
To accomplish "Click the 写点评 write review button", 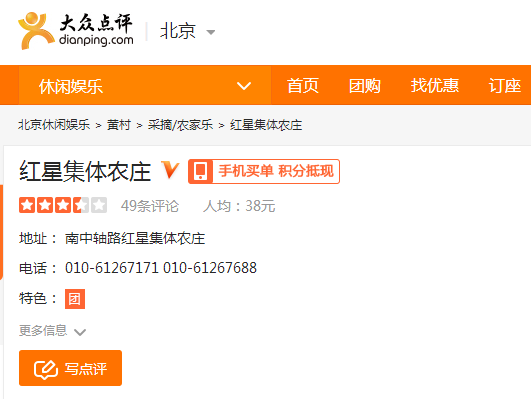I will point(70,368).
